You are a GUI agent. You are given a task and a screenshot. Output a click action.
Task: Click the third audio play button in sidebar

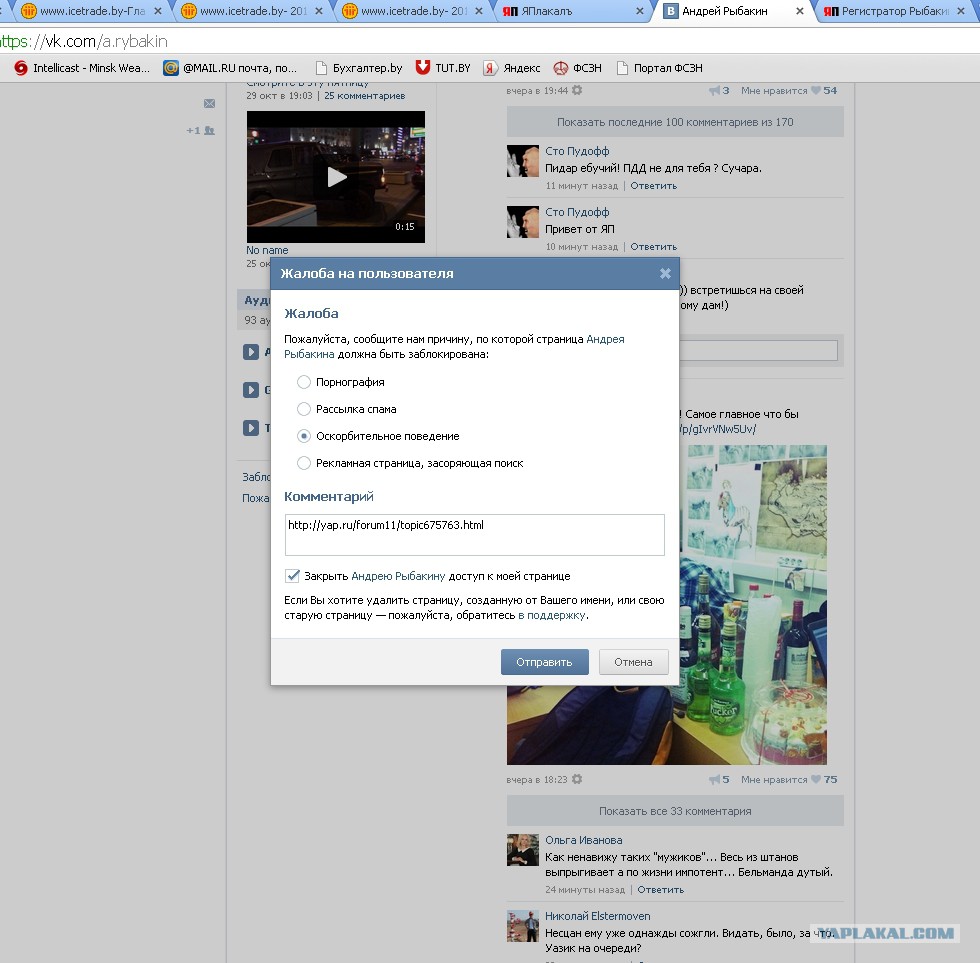(x=251, y=428)
